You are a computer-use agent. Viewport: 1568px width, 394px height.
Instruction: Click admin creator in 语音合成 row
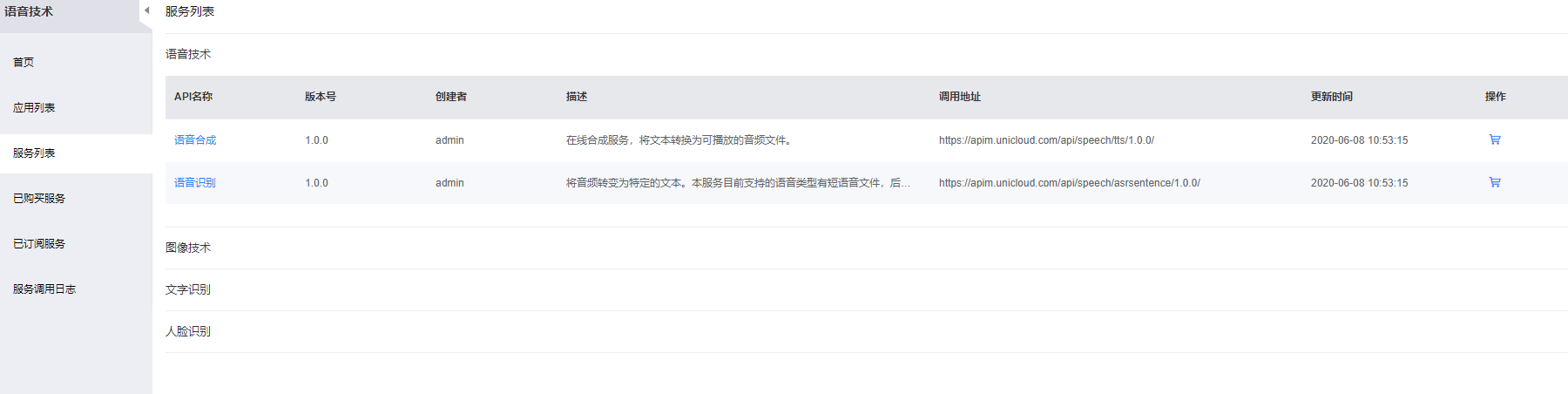[449, 140]
